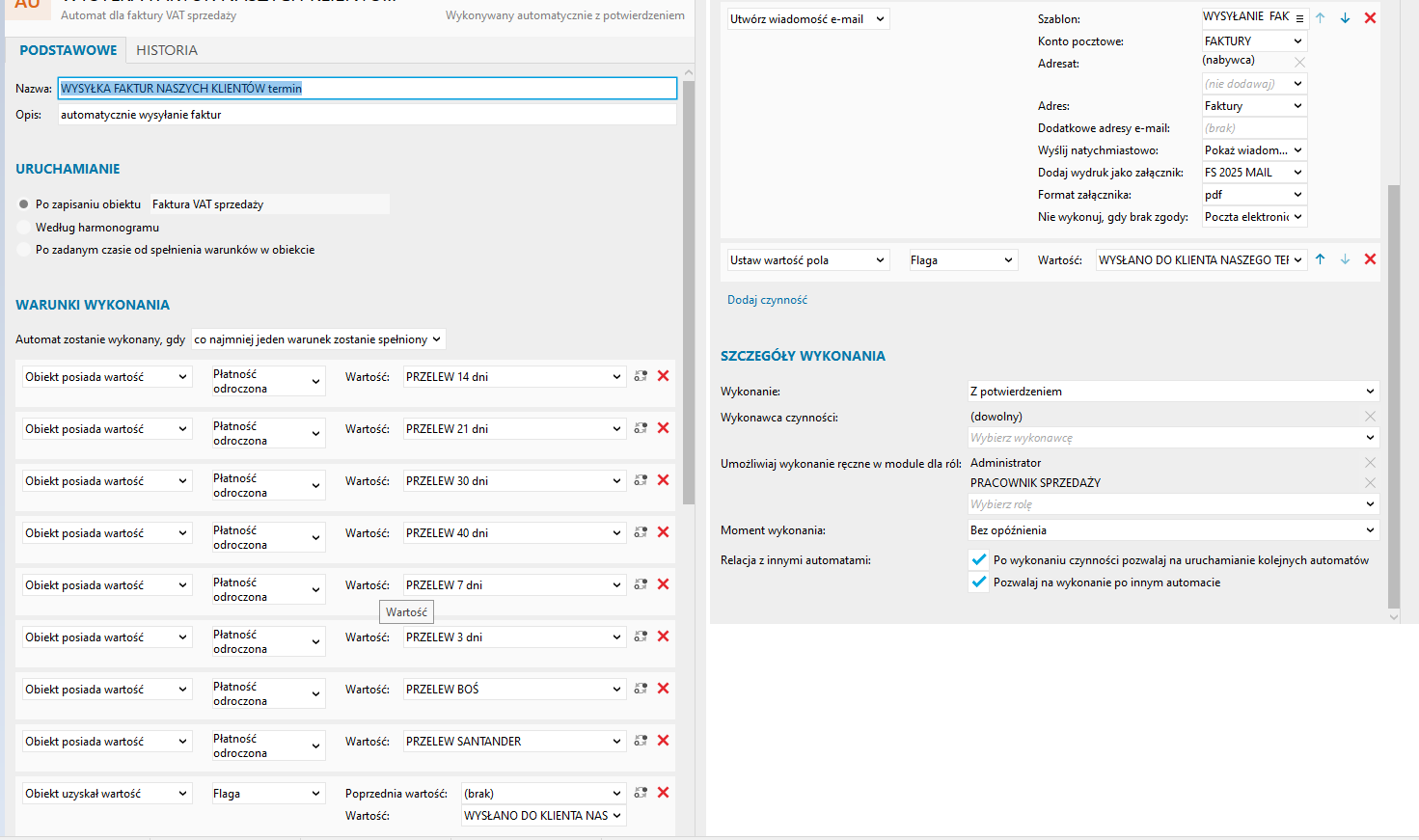Click the group icon beside PRZELEW 21 dni
This screenshot has width=1419, height=840.
point(641,428)
